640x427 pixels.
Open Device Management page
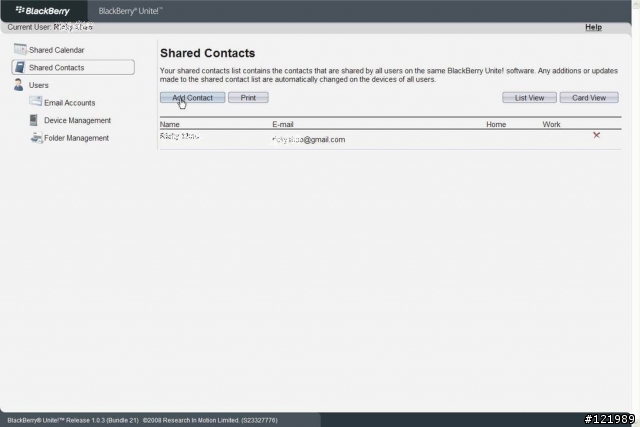pos(78,120)
